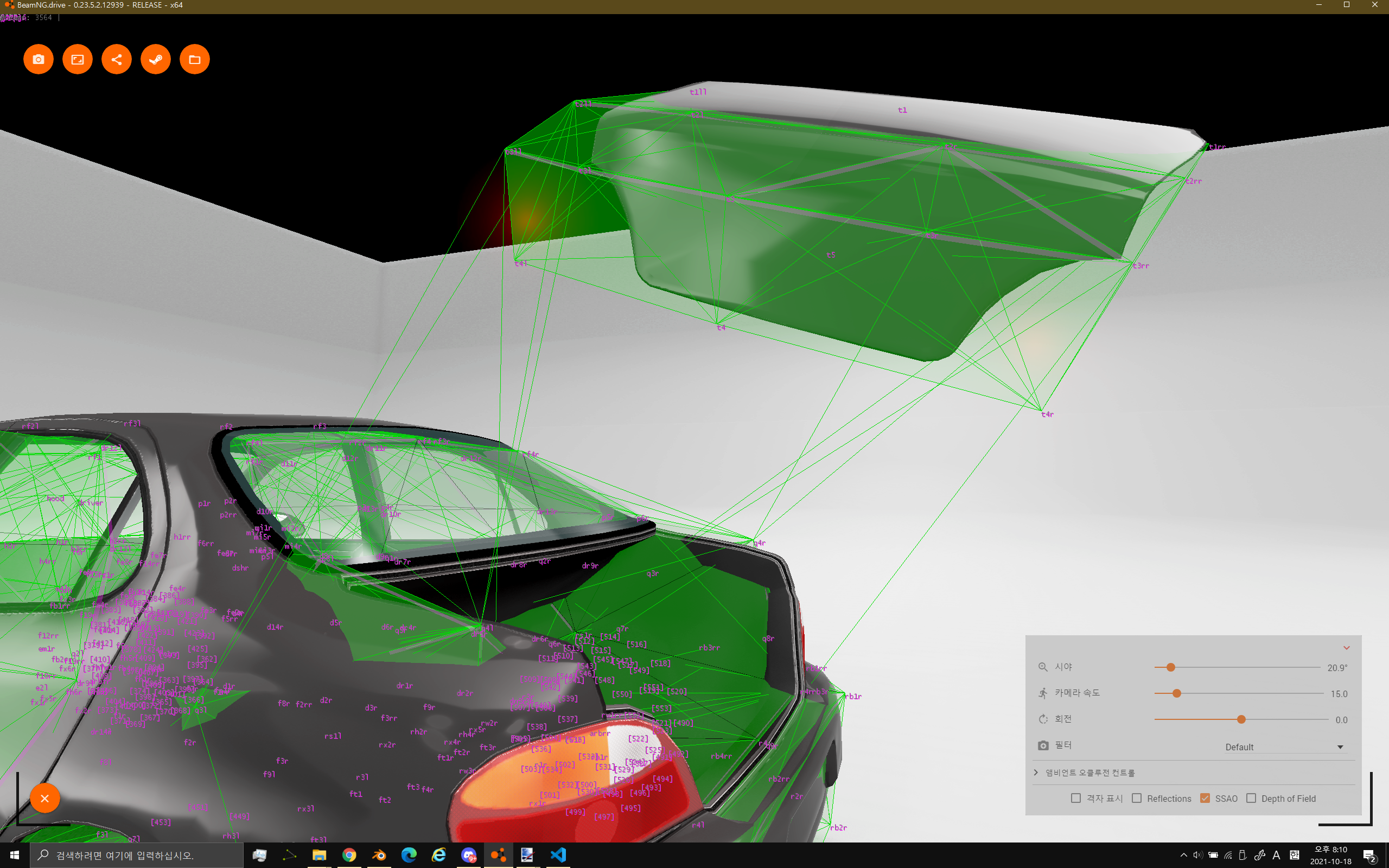Open Visual Studio Code from the taskbar
Viewport: 1389px width, 868px height.
tap(558, 855)
